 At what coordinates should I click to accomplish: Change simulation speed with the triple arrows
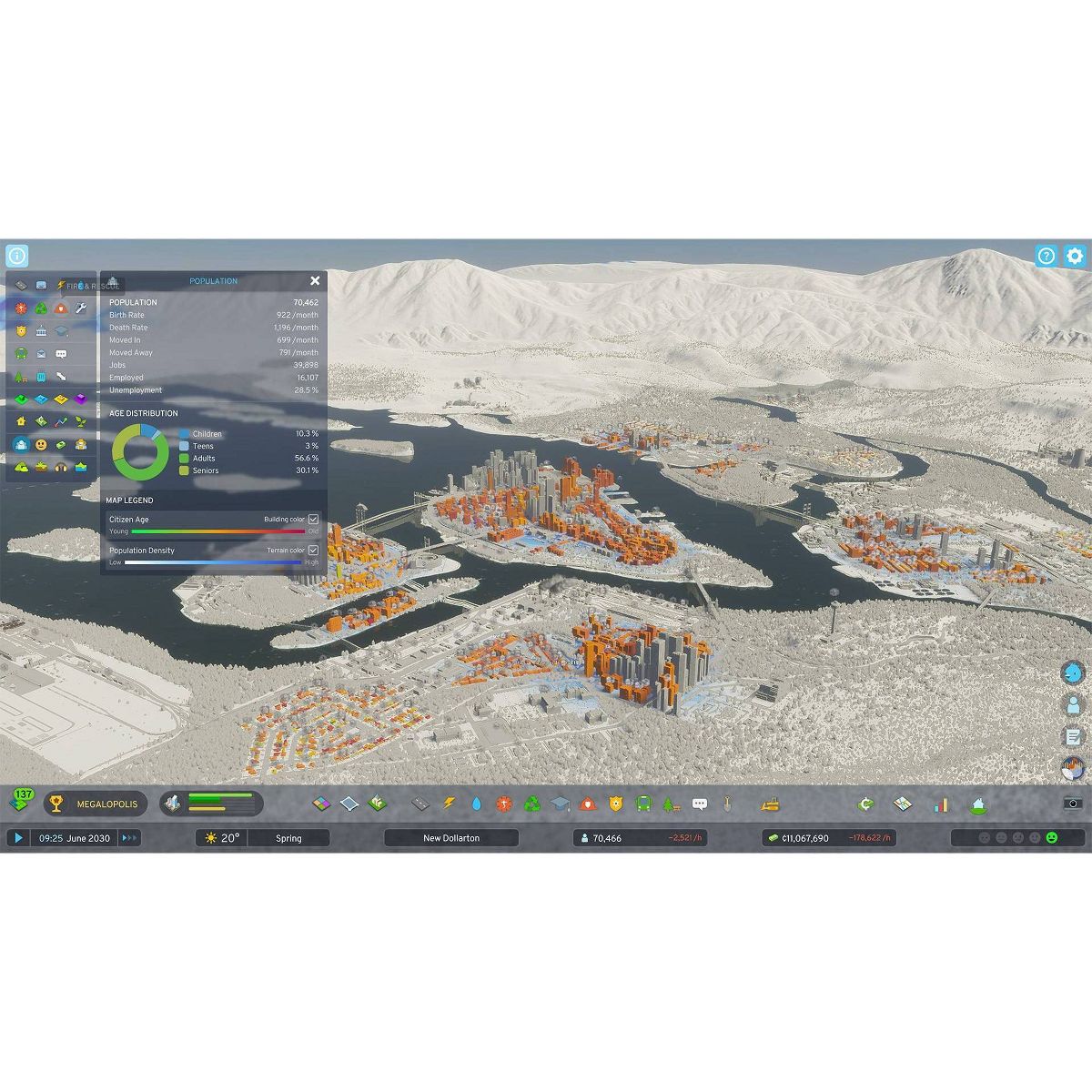click(129, 838)
